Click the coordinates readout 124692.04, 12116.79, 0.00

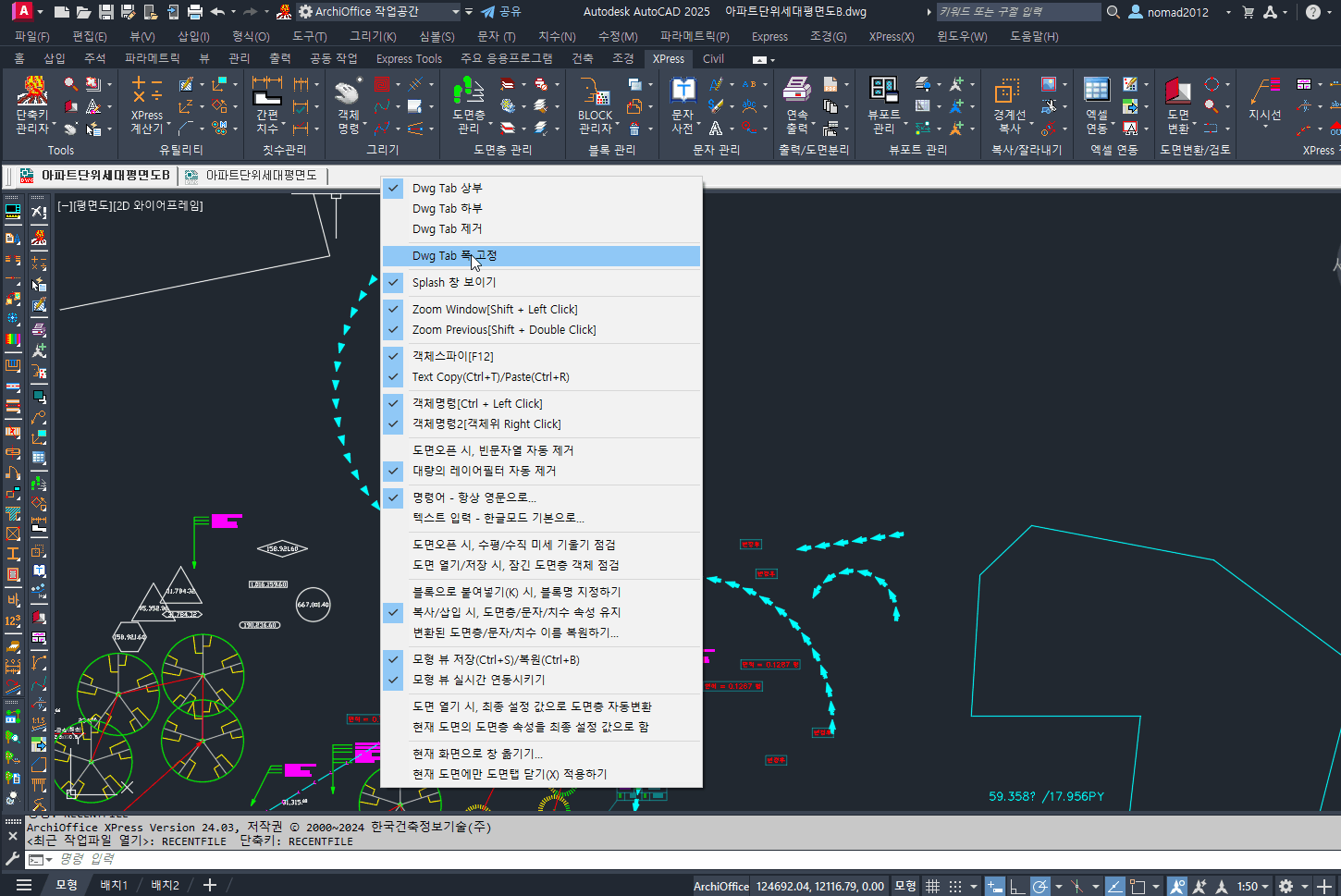coord(820,886)
